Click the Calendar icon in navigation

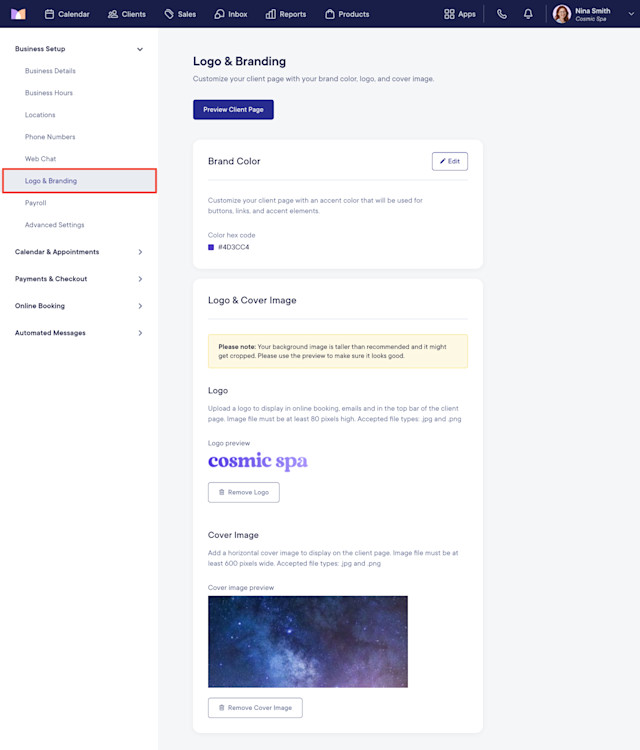click(49, 14)
